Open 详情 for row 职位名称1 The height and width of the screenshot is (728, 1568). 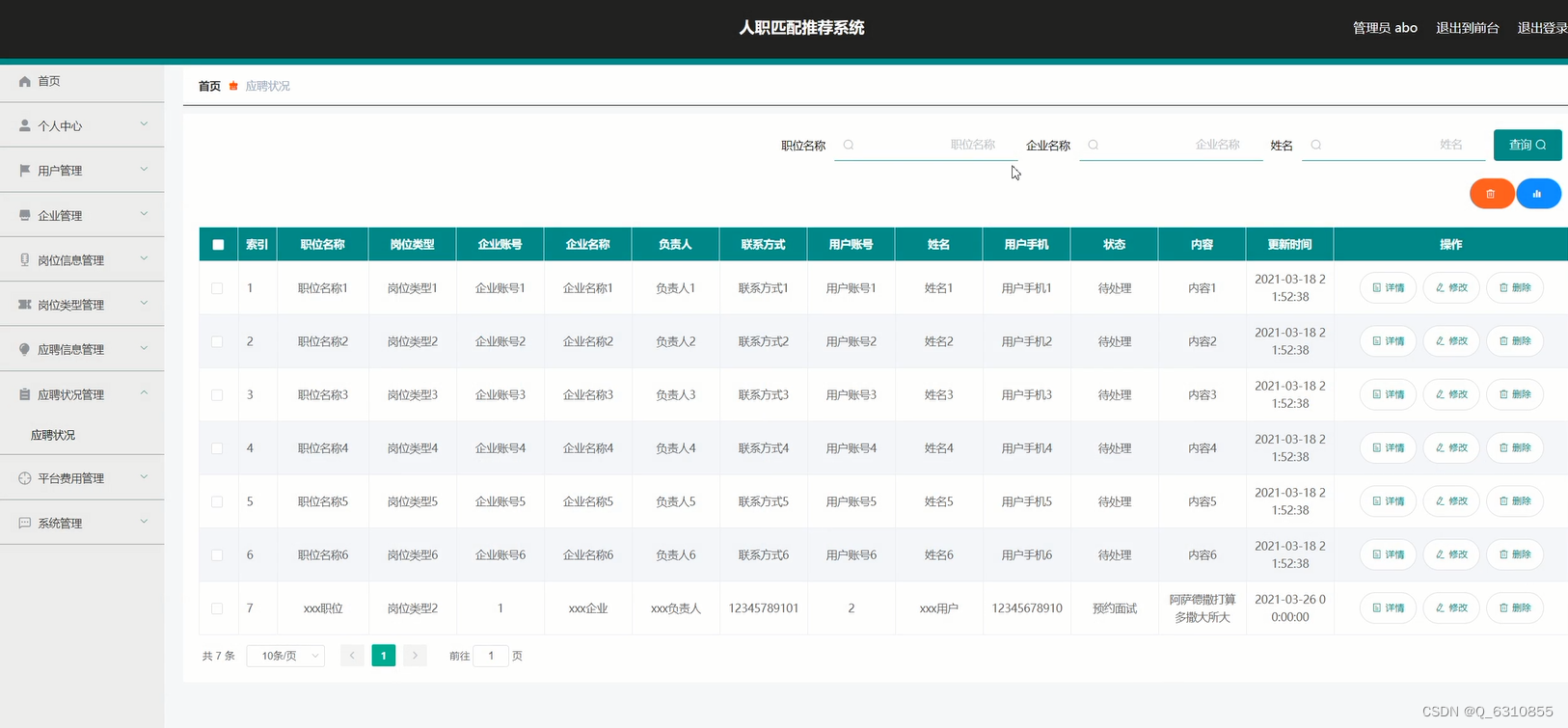point(1388,287)
